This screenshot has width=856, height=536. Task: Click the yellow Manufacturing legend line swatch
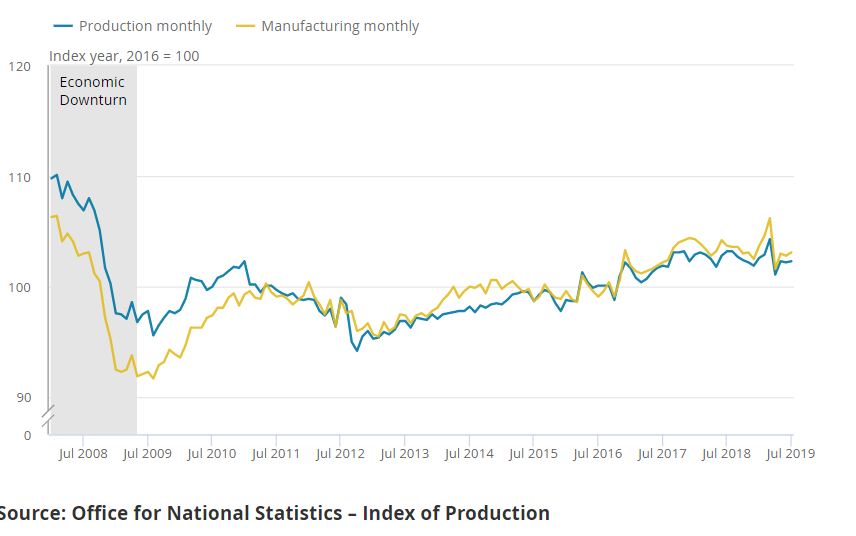[x=245, y=26]
